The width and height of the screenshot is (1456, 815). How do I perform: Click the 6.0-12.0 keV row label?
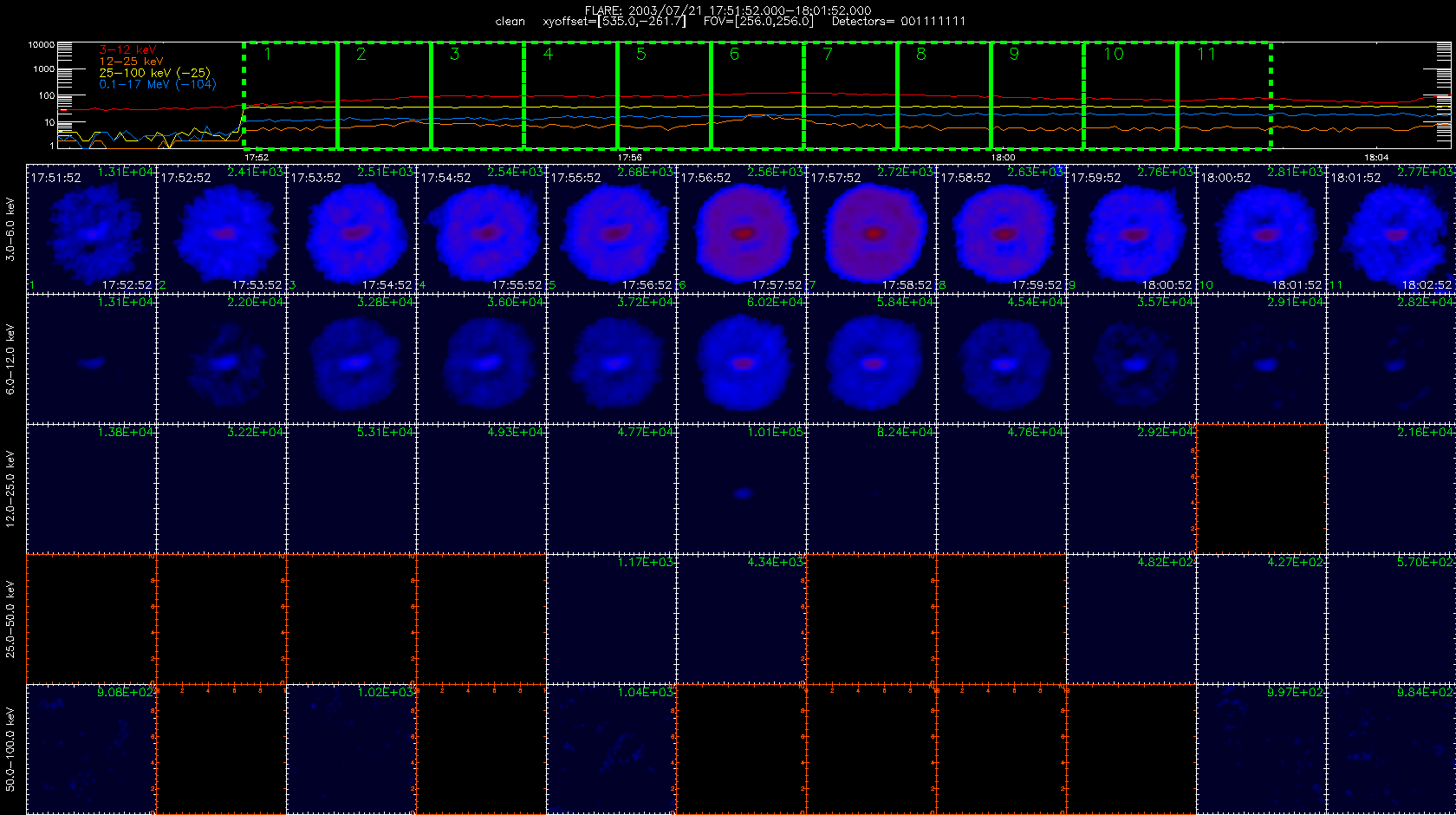[x=10, y=359]
